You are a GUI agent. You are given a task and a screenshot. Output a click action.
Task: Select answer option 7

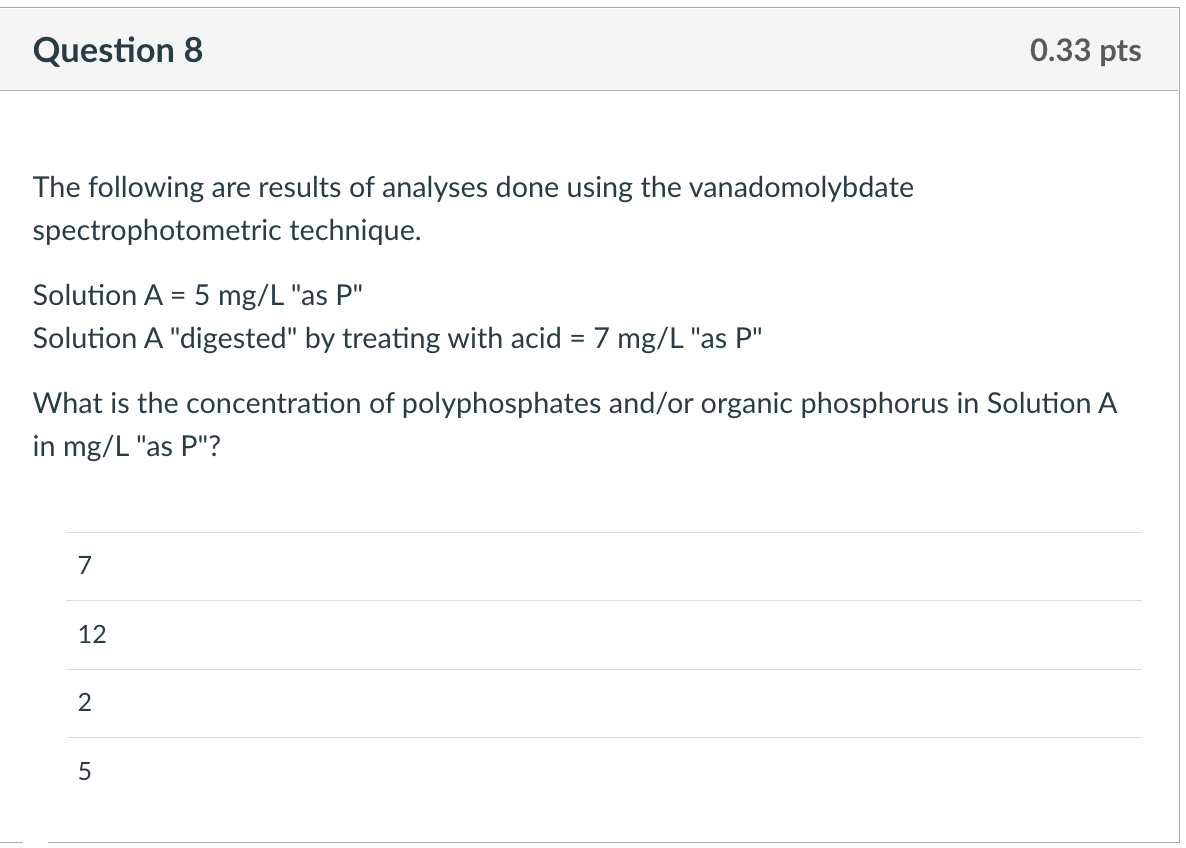pyautogui.click(x=85, y=566)
